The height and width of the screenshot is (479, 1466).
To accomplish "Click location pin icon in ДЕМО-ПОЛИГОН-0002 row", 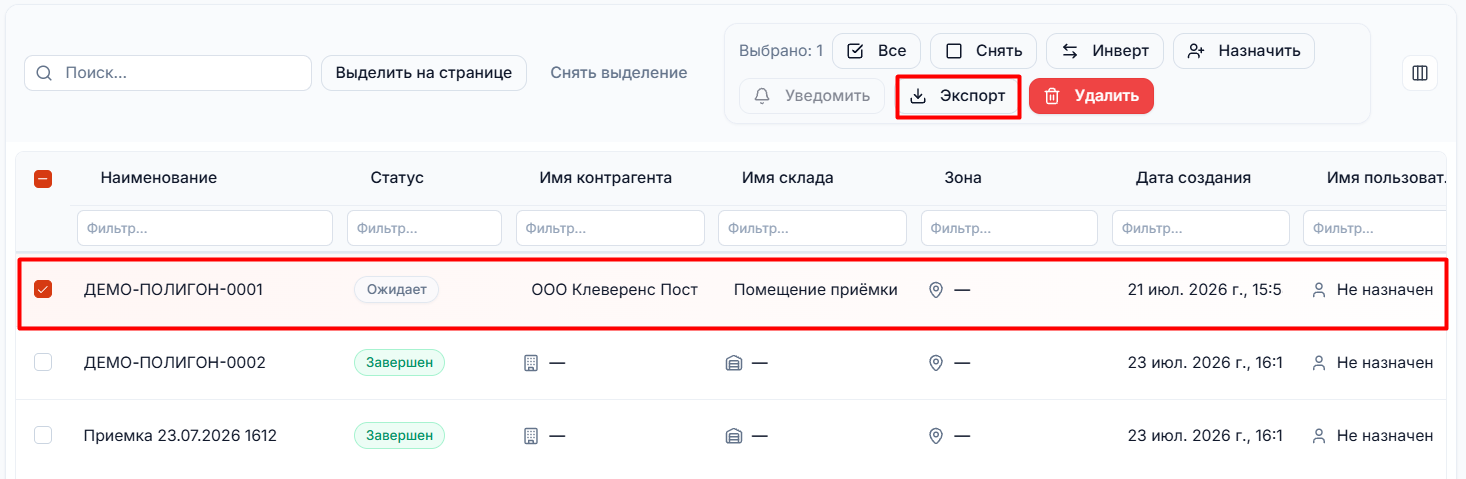I will coord(936,363).
